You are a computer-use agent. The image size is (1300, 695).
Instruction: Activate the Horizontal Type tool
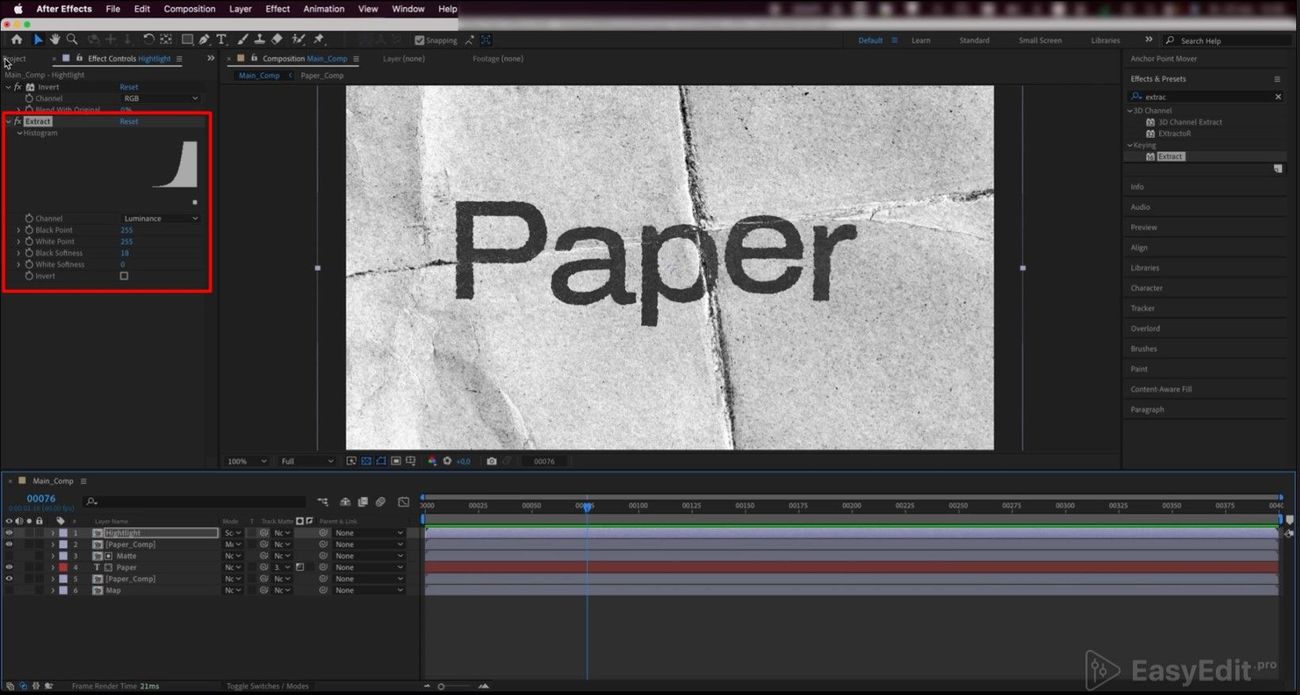click(x=221, y=40)
